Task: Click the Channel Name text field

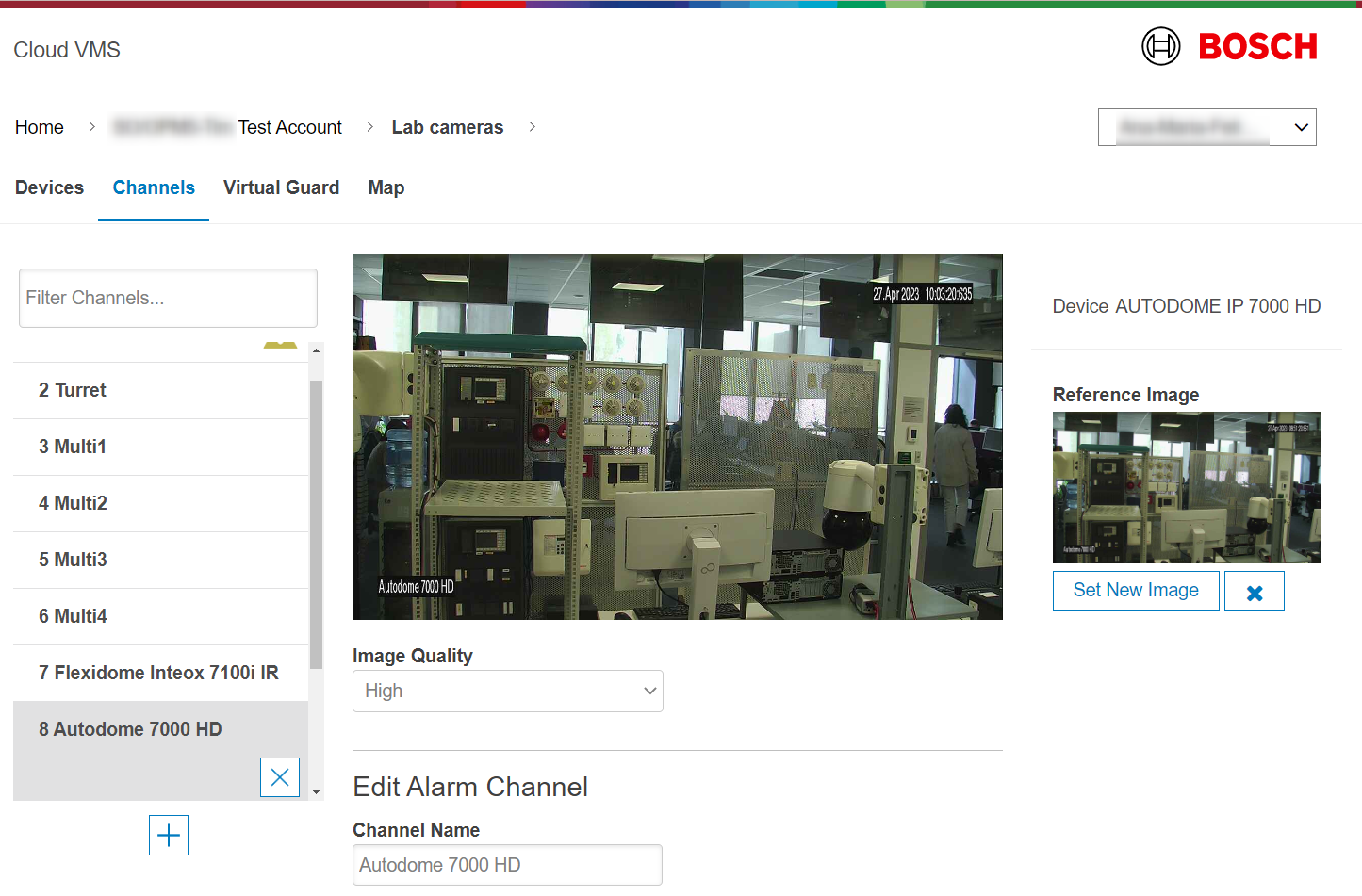Action: (507, 865)
